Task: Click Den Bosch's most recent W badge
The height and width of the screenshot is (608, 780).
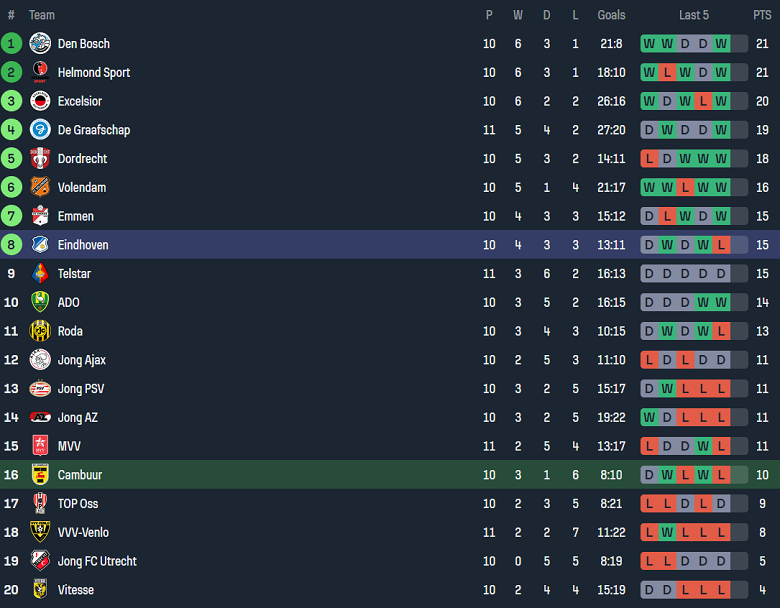Action: [721, 44]
